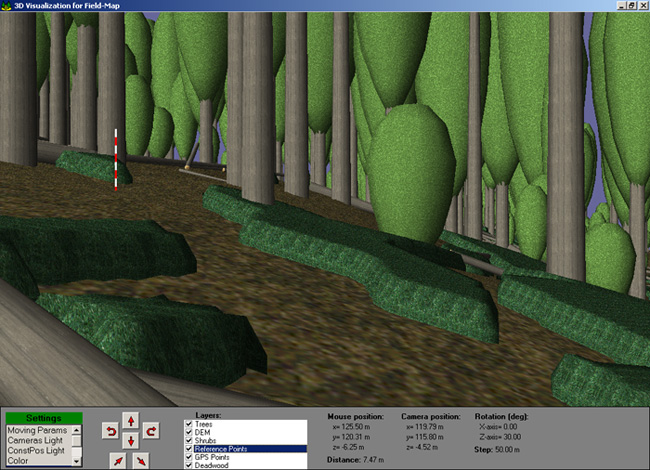
Task: Click the move forward up arrow button
Action: (130, 420)
